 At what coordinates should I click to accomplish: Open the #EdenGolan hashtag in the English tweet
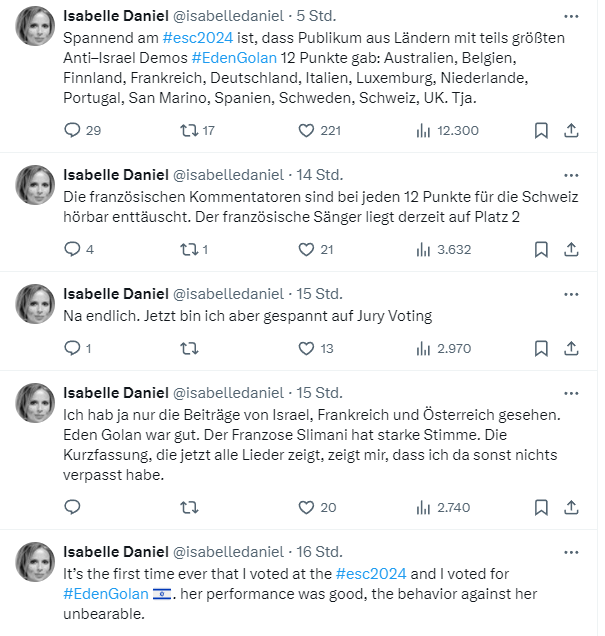point(106,594)
